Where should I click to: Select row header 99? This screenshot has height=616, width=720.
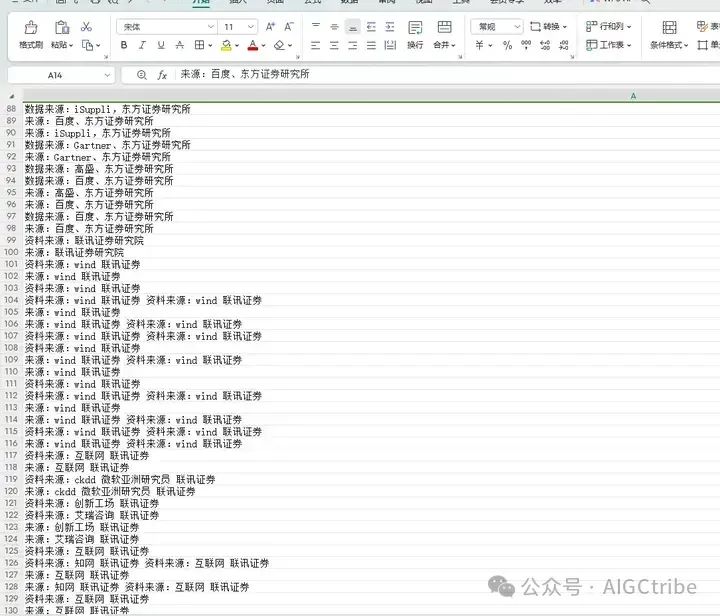click(11, 240)
